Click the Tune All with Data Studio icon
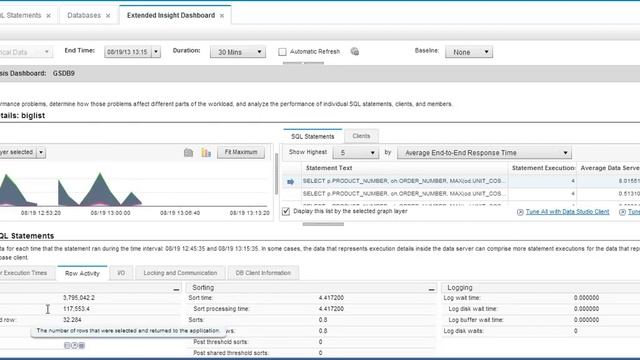640x360 pixels. click(x=520, y=212)
